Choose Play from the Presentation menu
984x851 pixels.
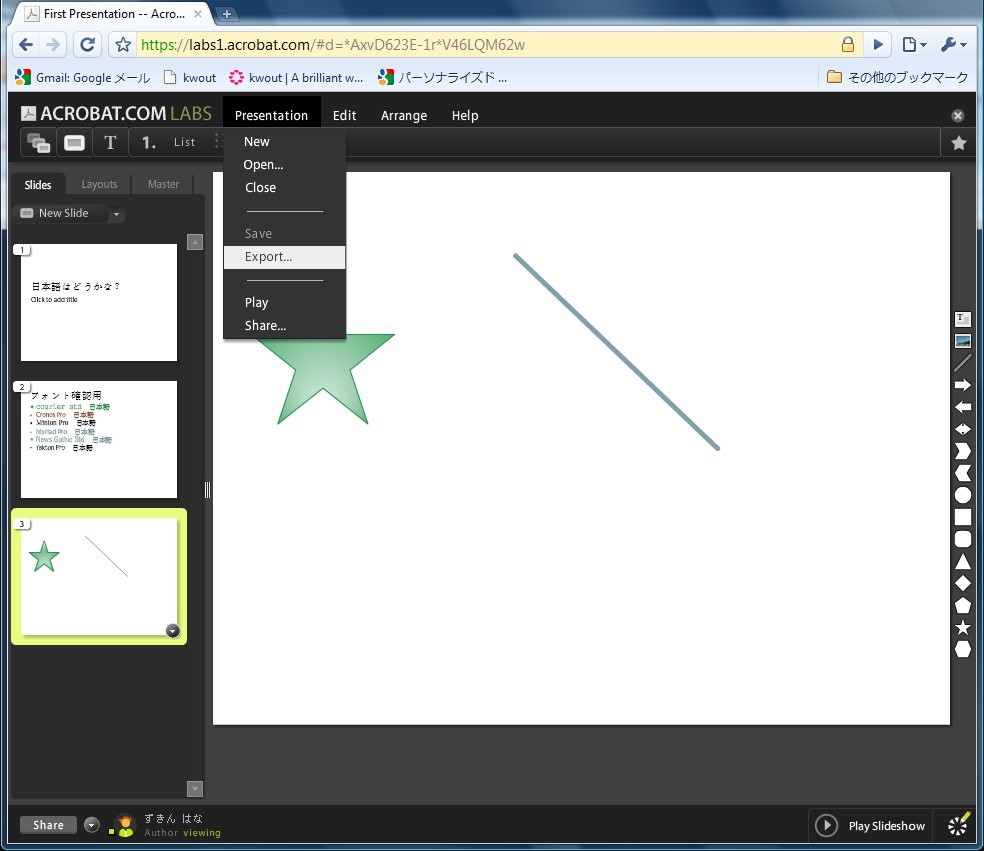284,302
